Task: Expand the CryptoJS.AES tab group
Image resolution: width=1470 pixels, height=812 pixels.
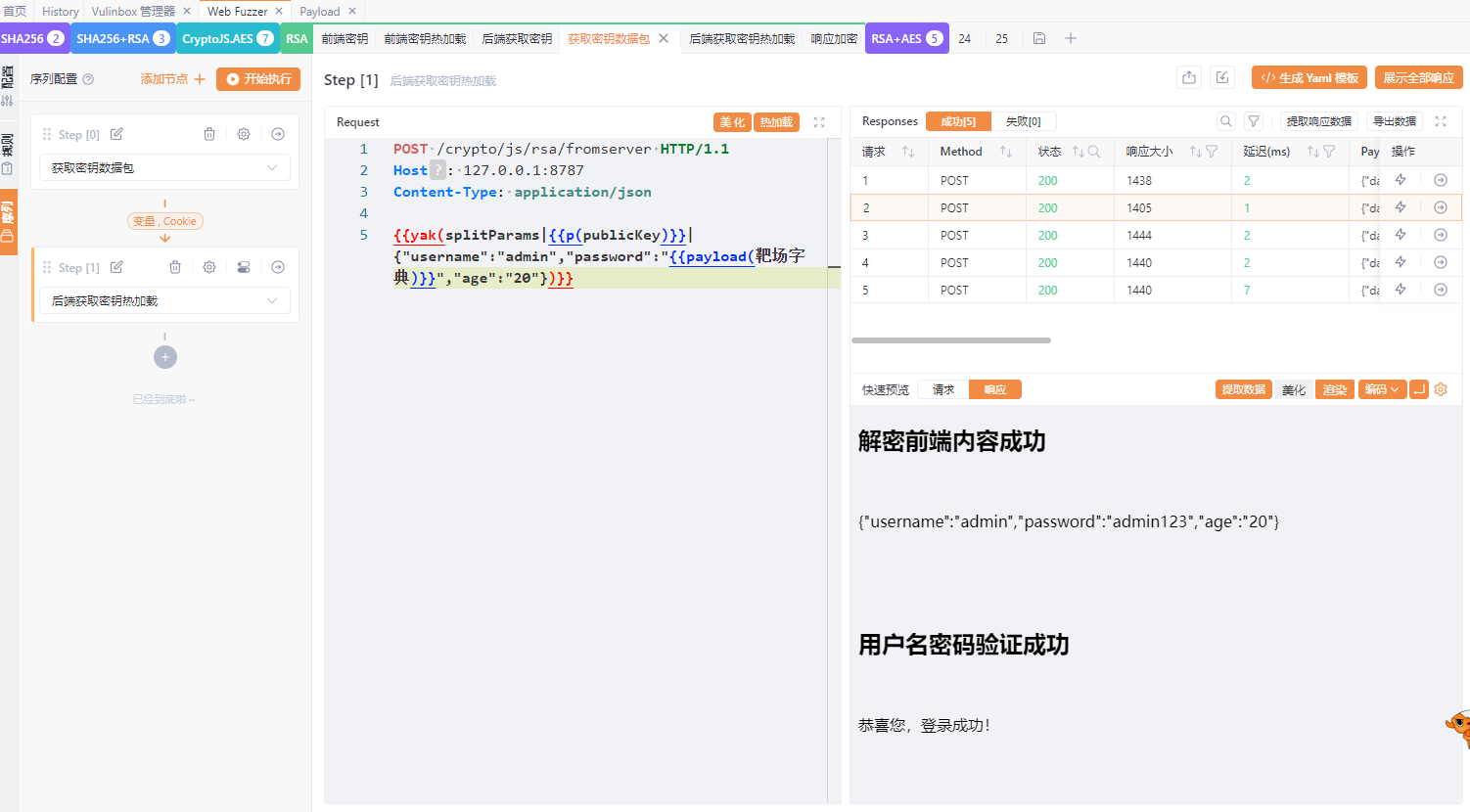Action: click(228, 38)
